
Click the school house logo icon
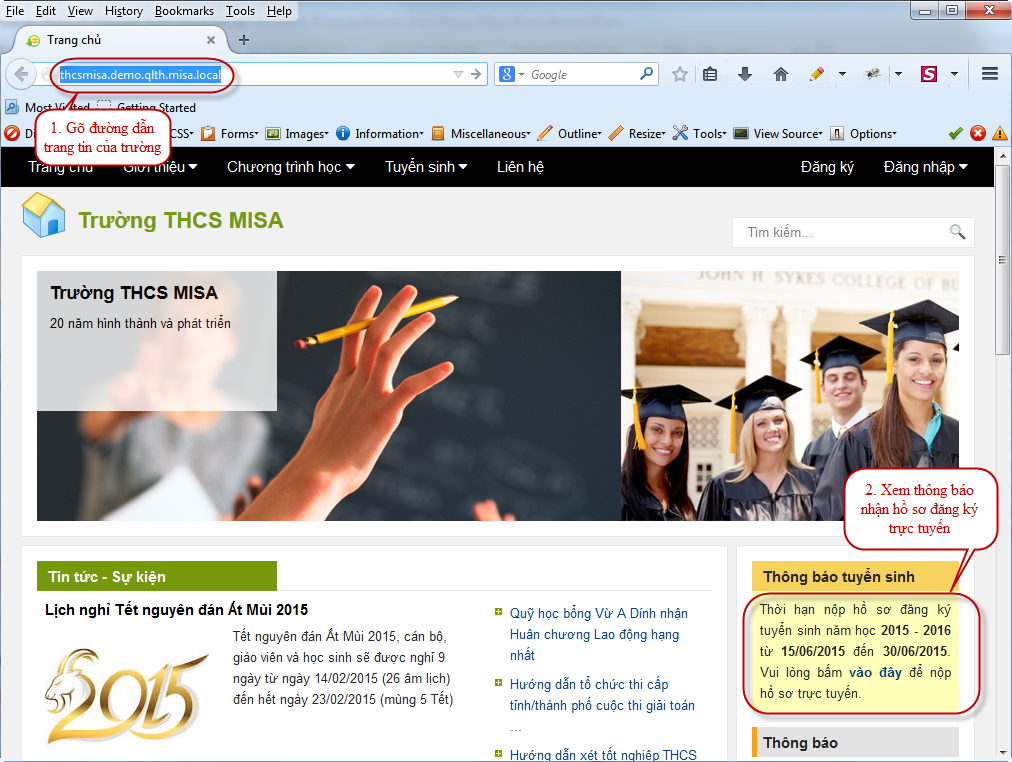pos(44,215)
